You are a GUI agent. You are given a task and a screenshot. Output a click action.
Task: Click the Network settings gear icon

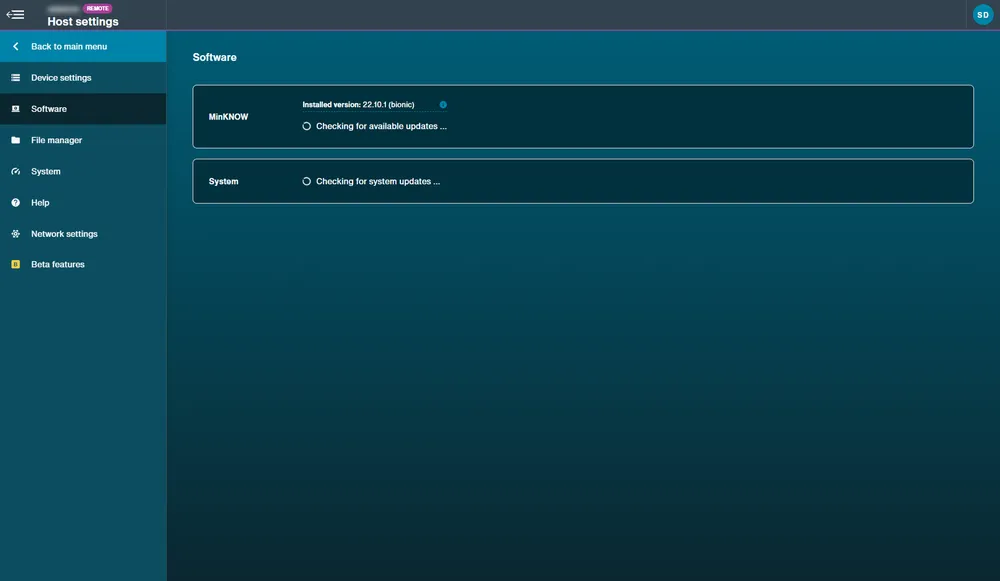[x=15, y=234]
